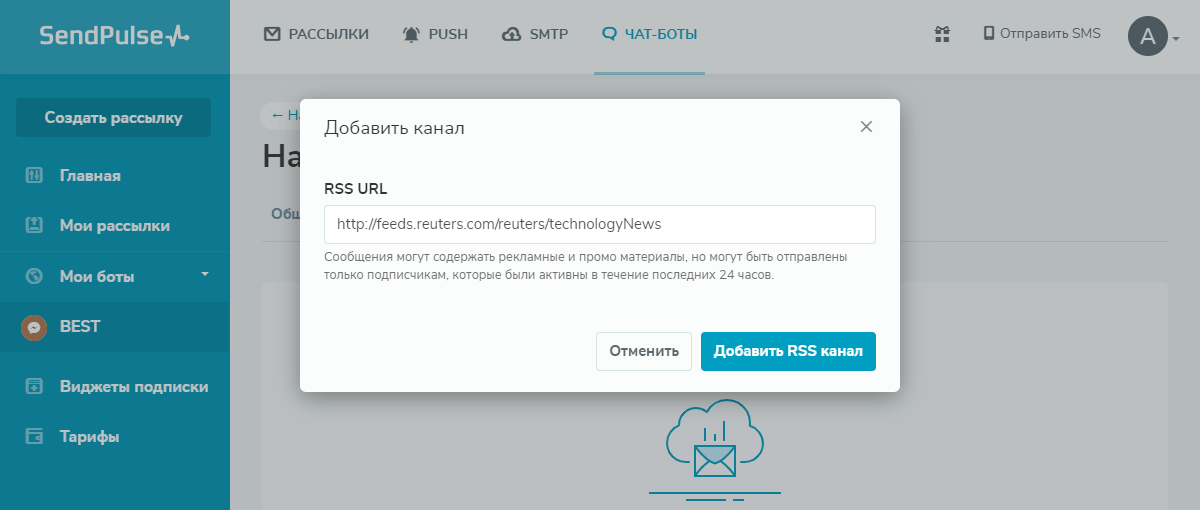Click the Отправить SMS link
This screenshot has width=1200, height=510.
(1042, 34)
